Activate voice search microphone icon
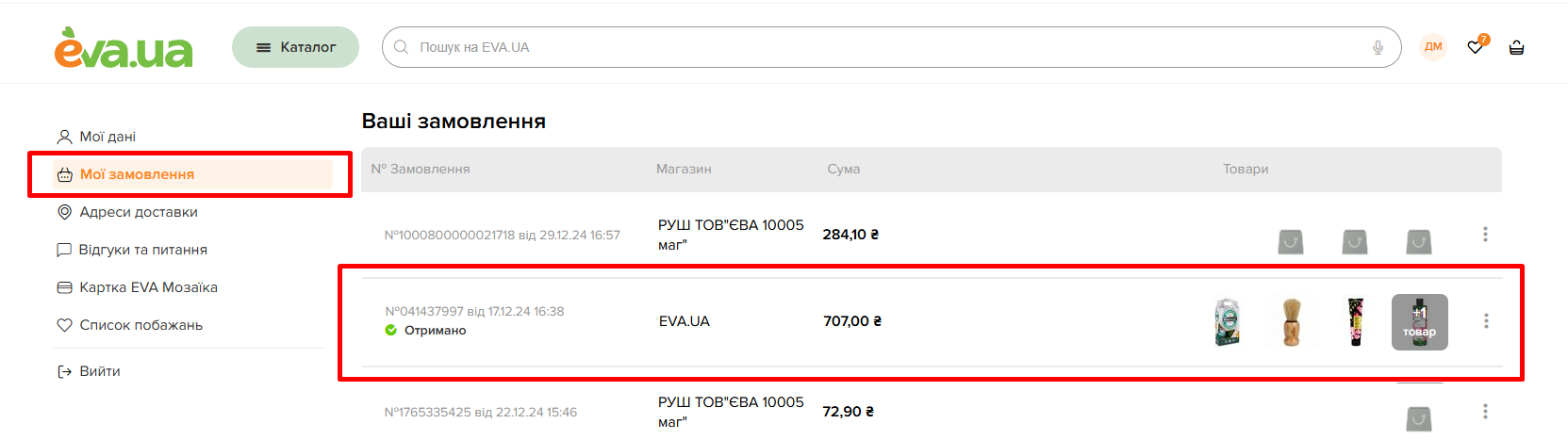The height and width of the screenshot is (440, 1568). 1378,47
